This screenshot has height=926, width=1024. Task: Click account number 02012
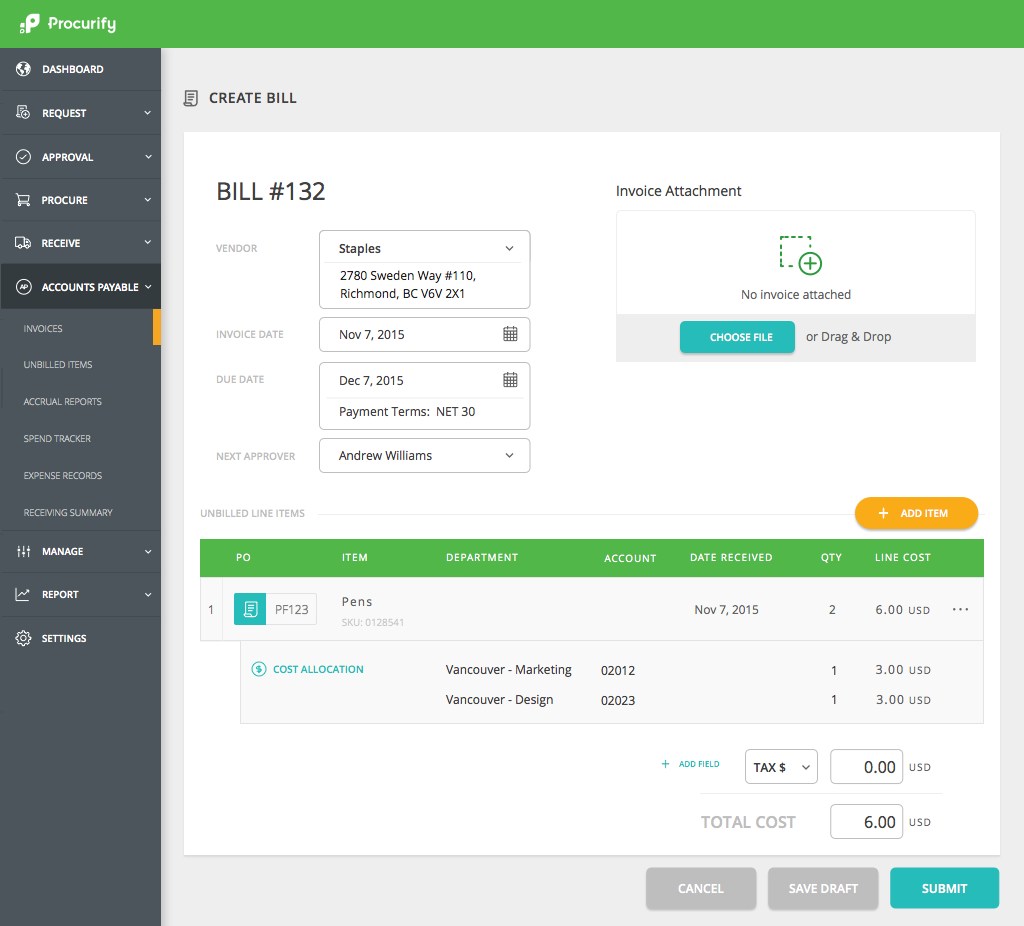618,671
